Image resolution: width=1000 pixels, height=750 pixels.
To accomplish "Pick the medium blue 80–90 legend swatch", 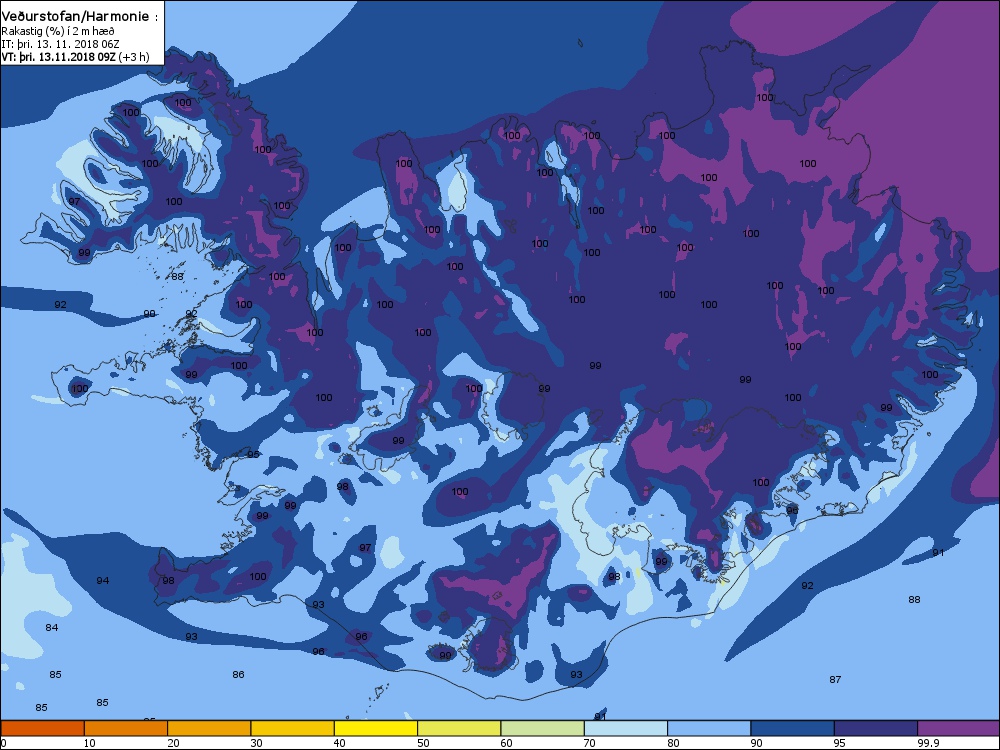I will [x=709, y=728].
